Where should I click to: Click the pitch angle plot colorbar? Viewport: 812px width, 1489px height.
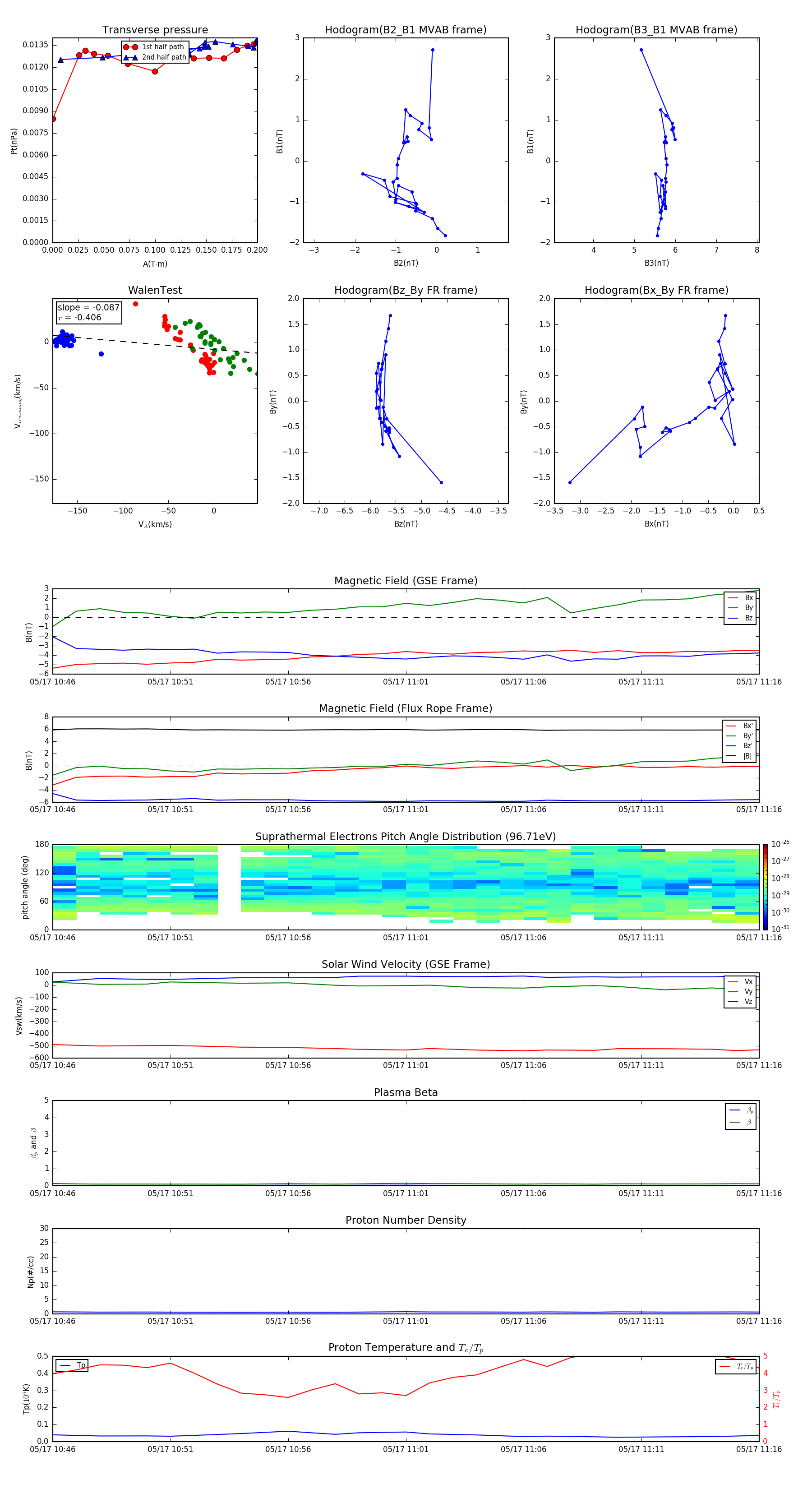click(765, 887)
